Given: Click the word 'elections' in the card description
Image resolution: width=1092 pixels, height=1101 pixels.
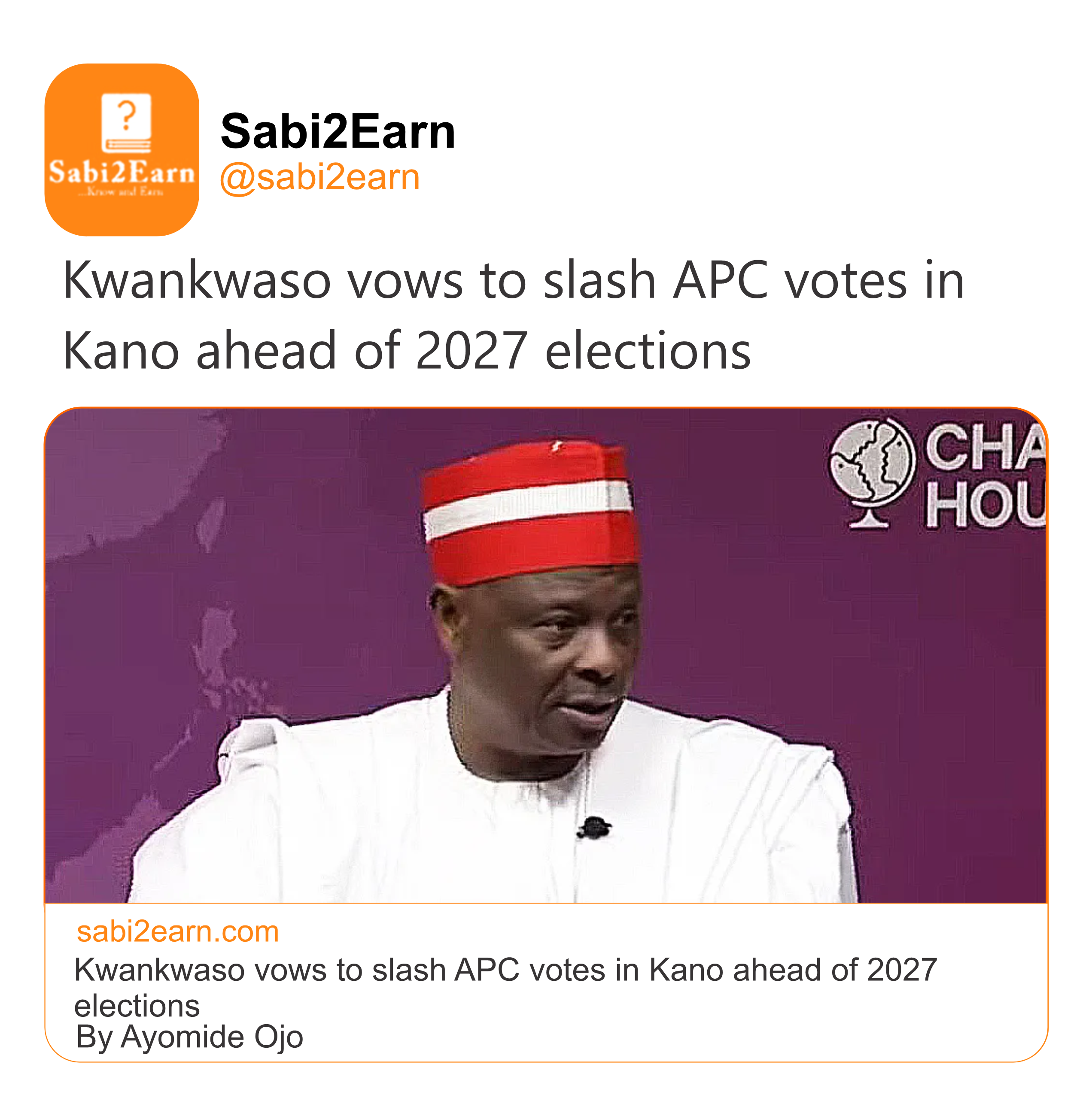Looking at the screenshot, I should [x=137, y=1006].
